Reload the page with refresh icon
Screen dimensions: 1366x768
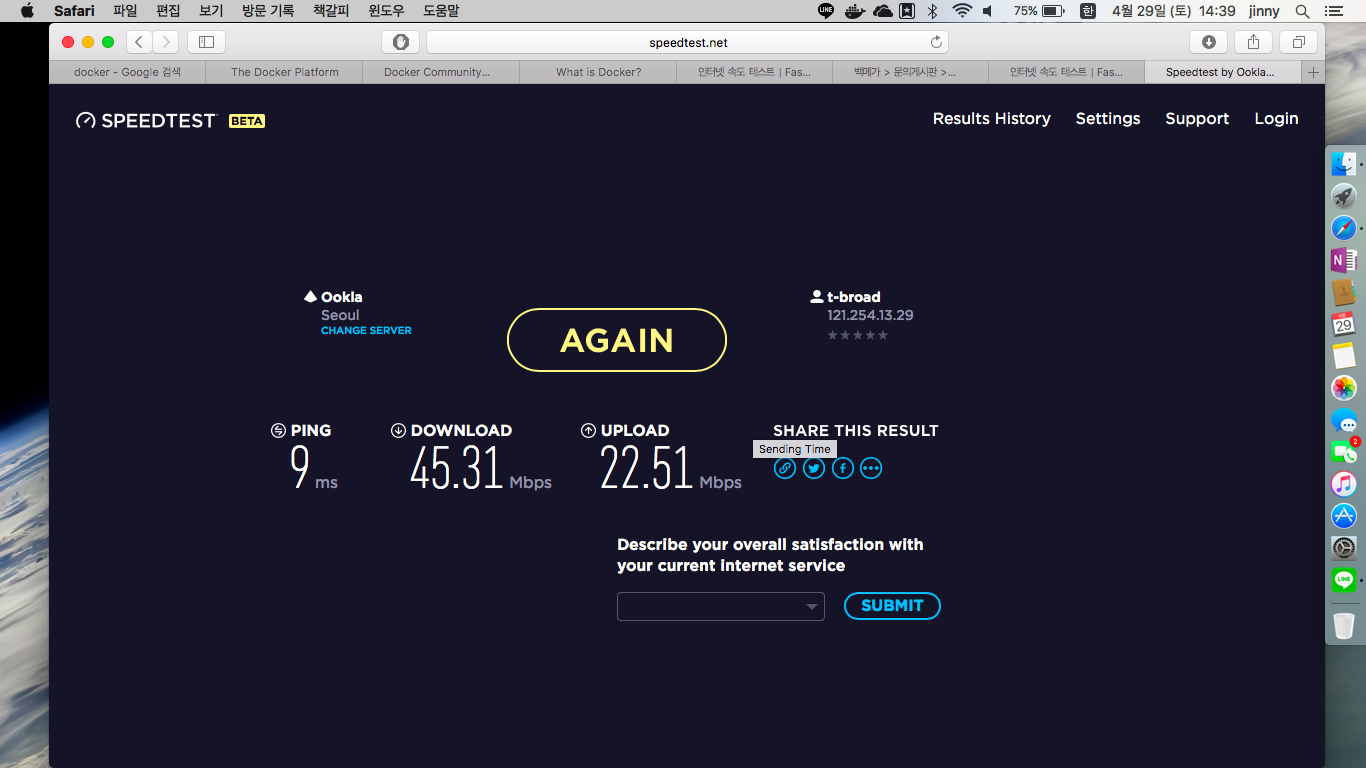pyautogui.click(x=936, y=42)
